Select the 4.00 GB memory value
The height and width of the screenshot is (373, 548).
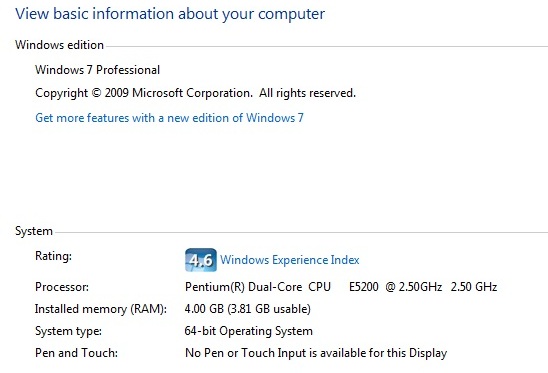point(204,309)
